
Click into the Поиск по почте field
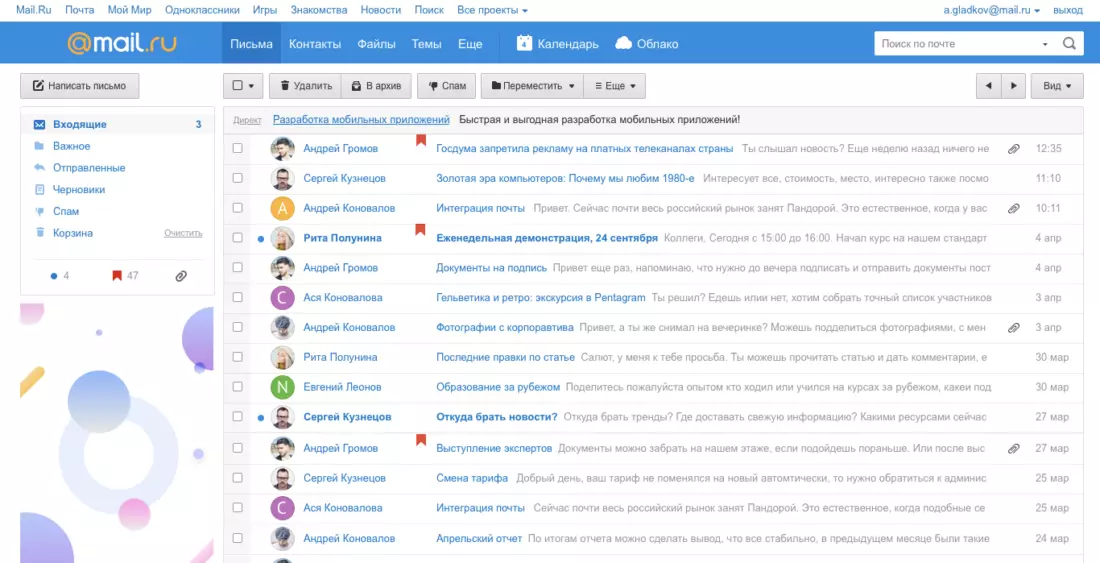[957, 43]
